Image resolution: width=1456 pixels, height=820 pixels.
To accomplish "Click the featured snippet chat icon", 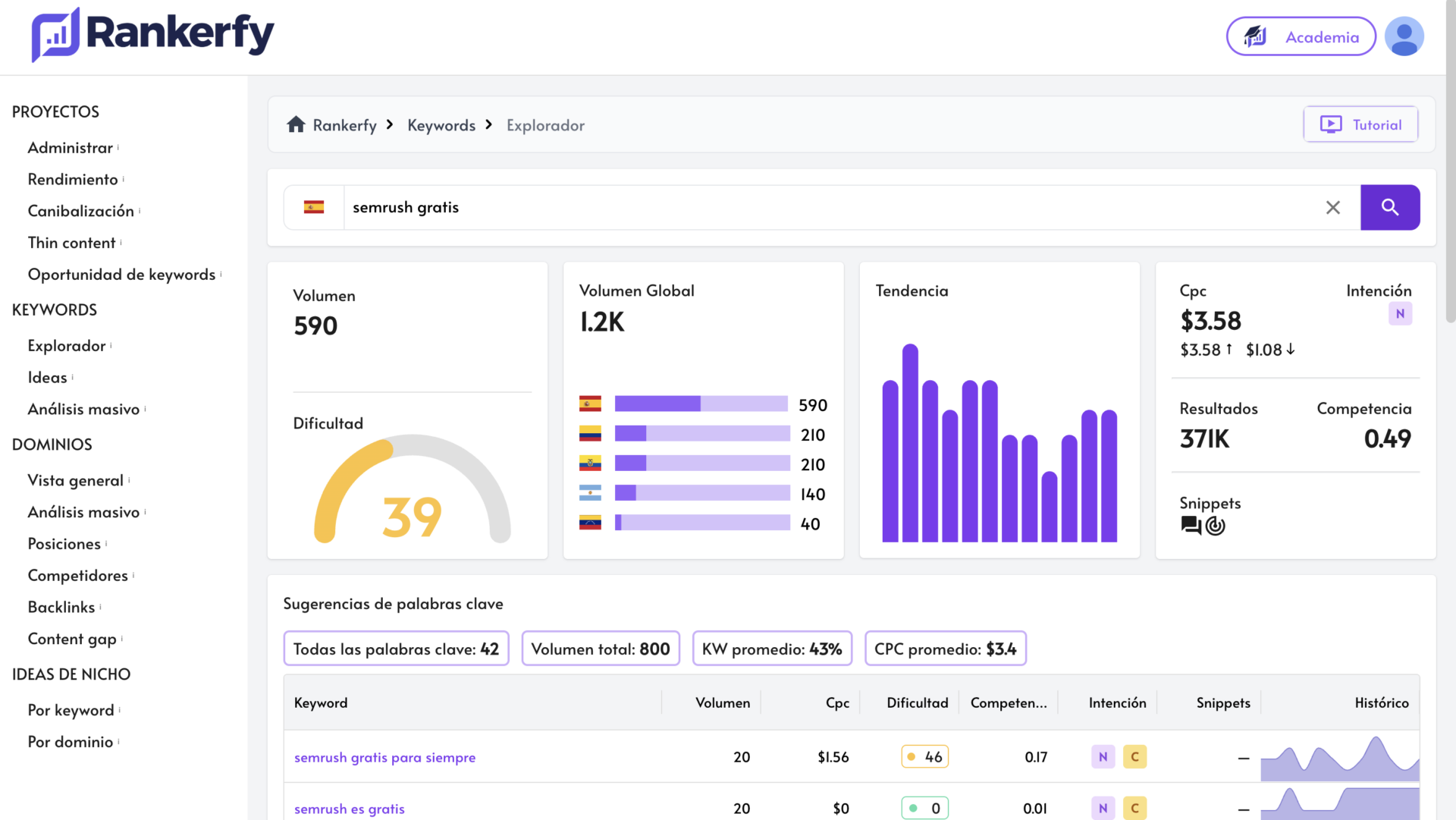I will click(x=1191, y=525).
